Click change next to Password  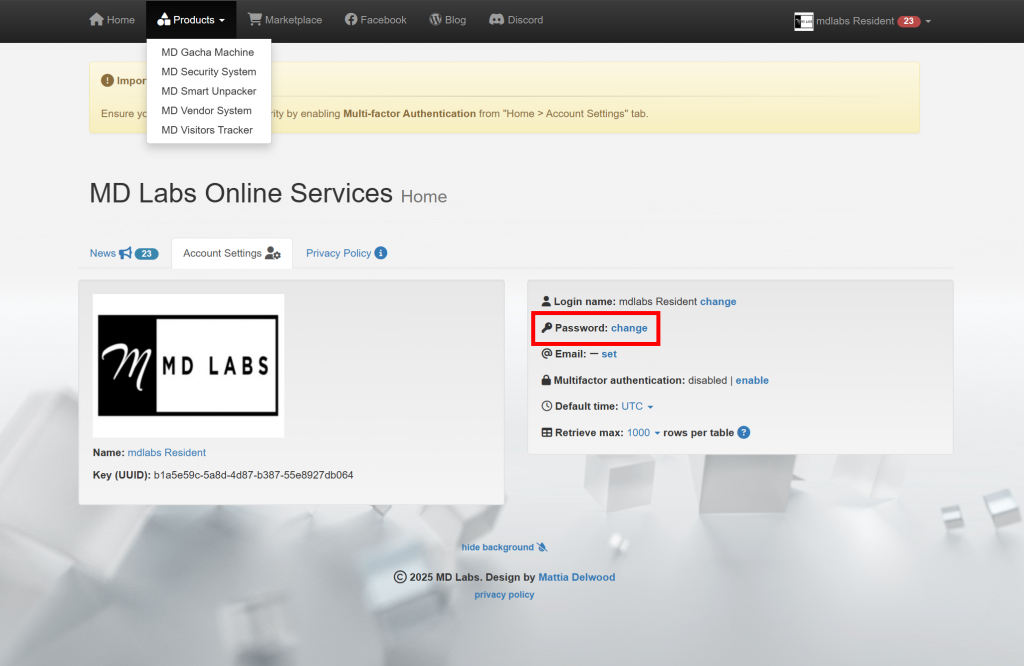coord(629,328)
